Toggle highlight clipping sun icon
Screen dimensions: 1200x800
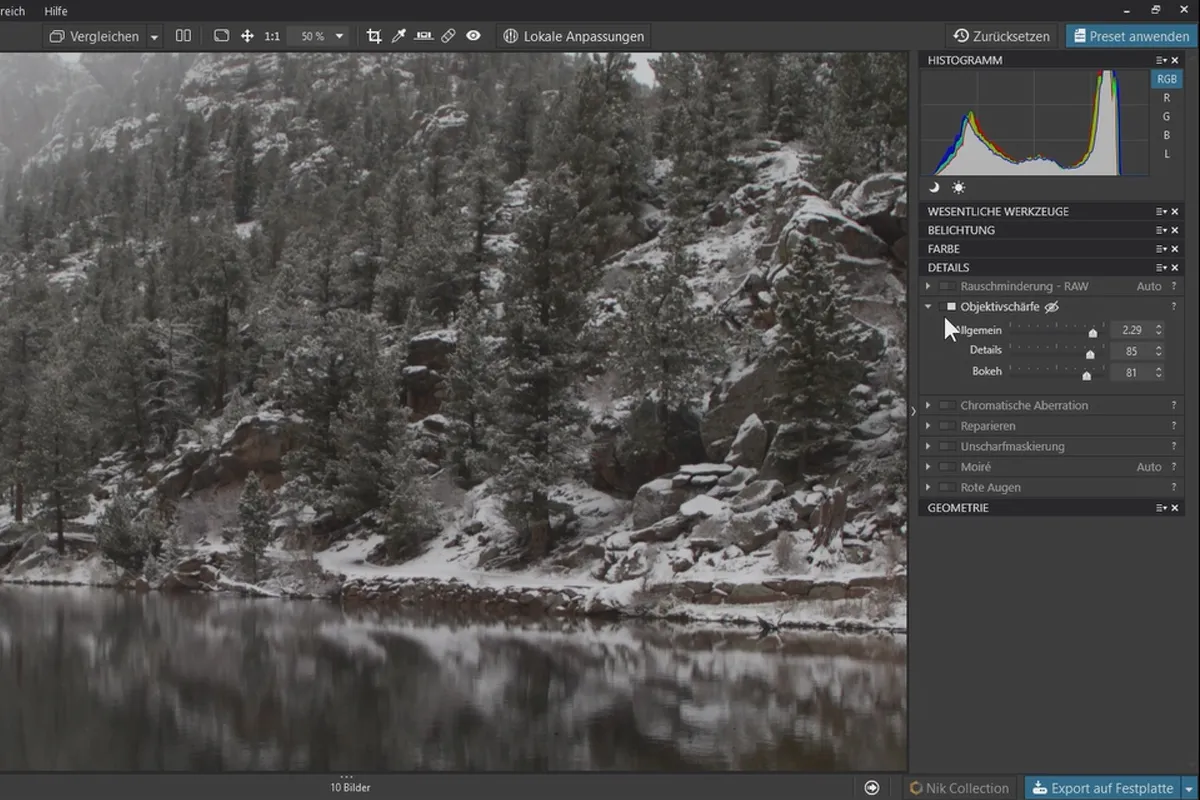tap(958, 187)
